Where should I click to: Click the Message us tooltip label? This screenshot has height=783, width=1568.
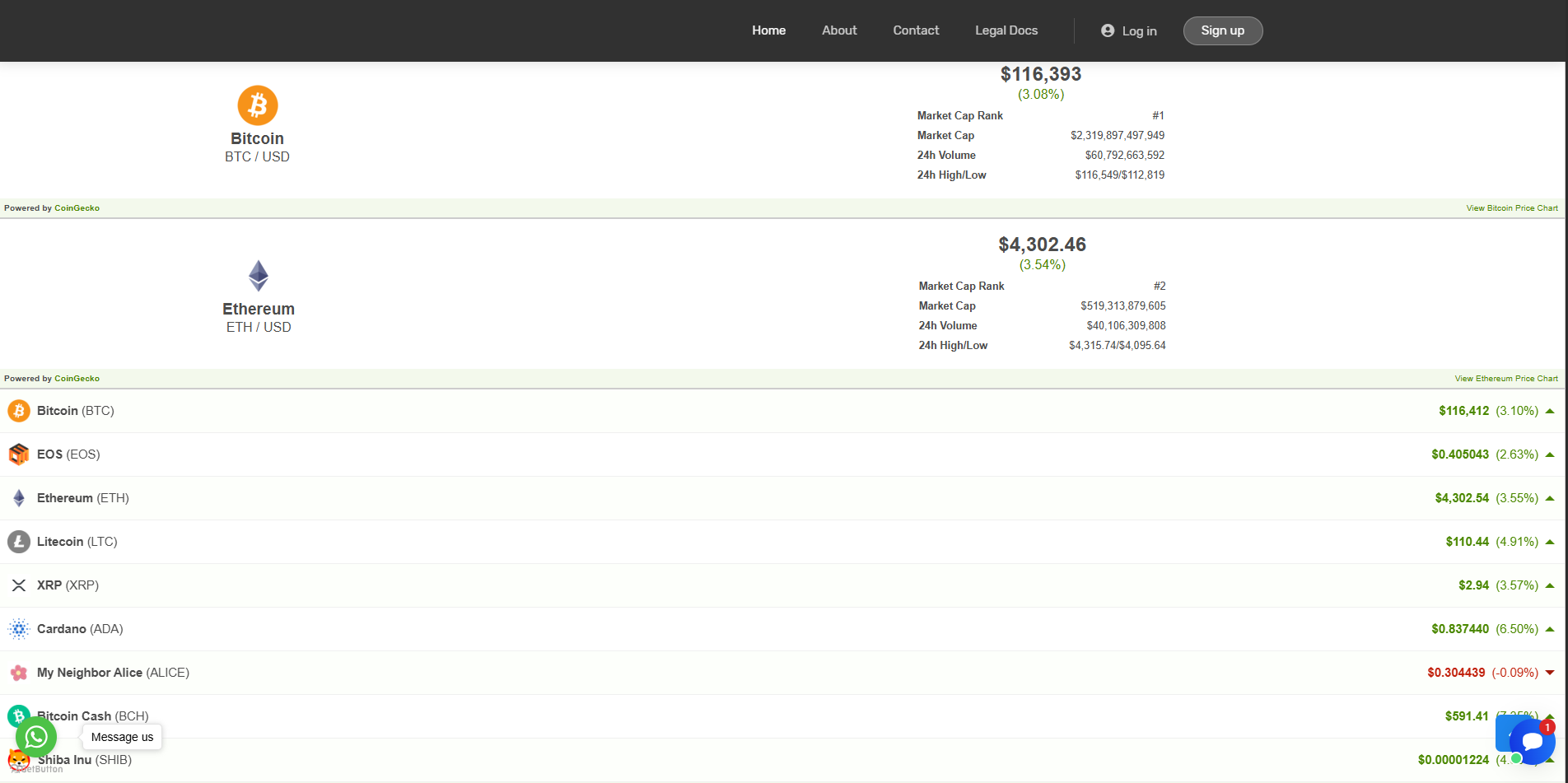pyautogui.click(x=123, y=737)
